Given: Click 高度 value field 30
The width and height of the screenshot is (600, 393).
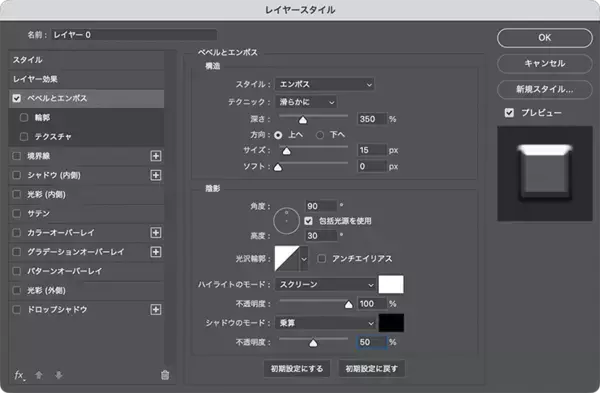Looking at the screenshot, I should [x=321, y=236].
